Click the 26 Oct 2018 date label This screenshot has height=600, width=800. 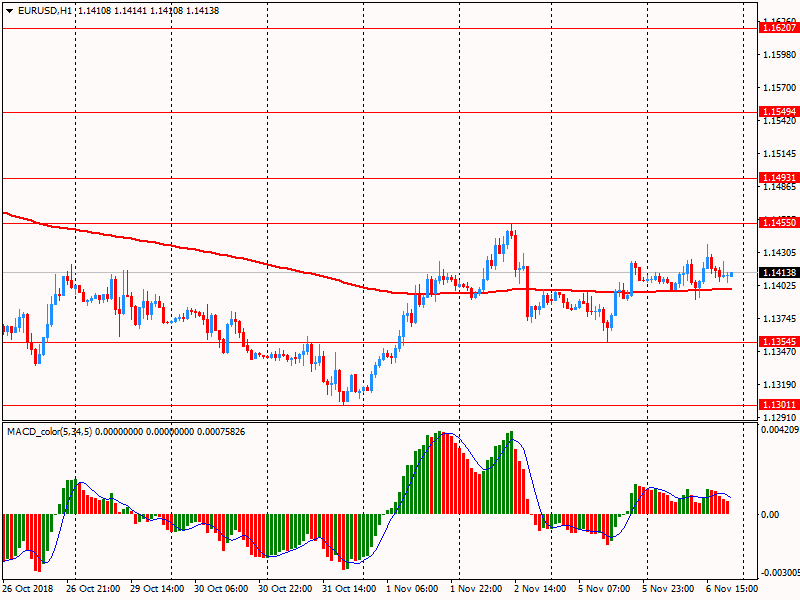28,589
